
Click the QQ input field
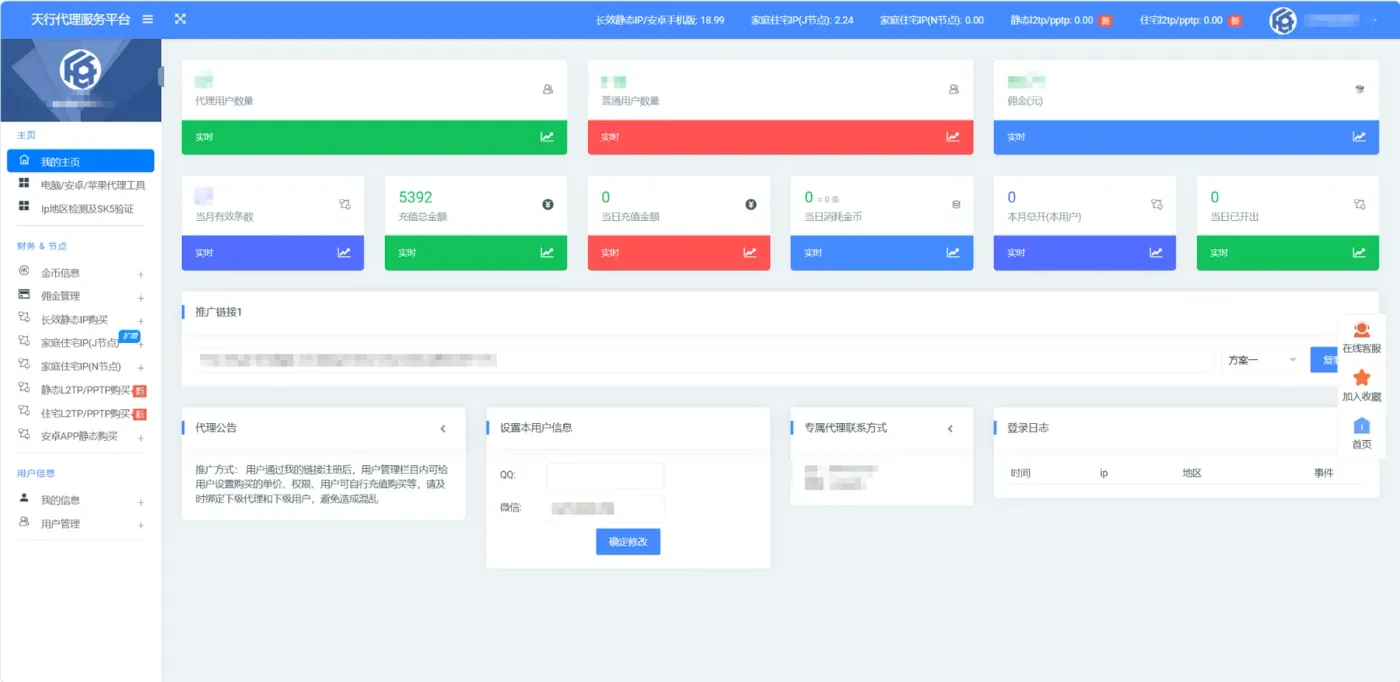(605, 475)
